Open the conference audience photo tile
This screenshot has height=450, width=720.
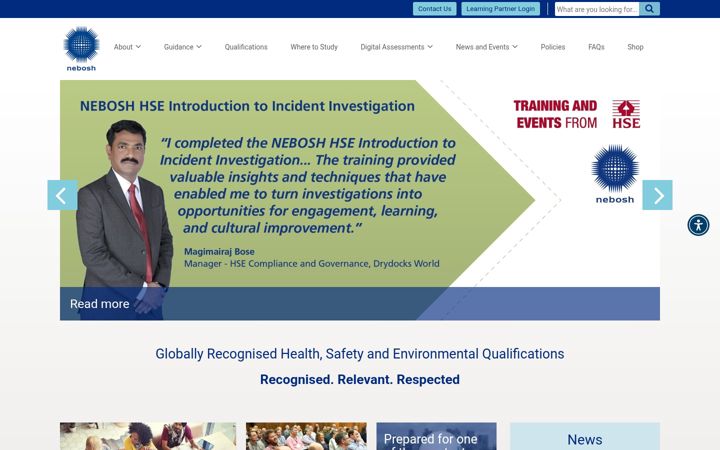tap(306, 436)
